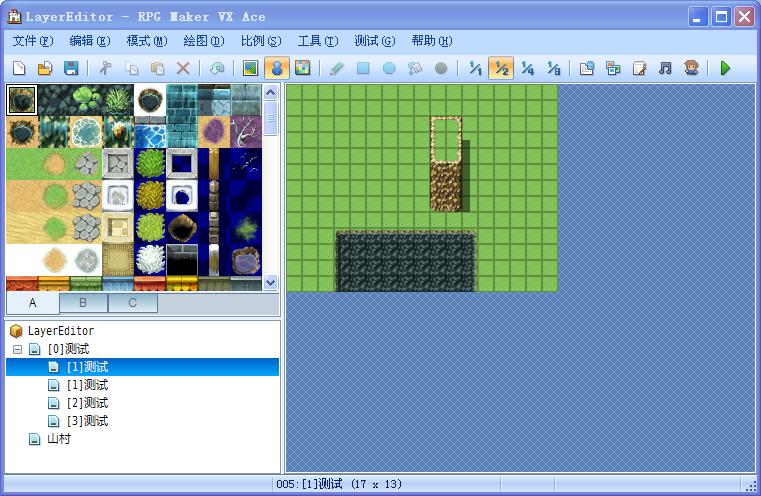This screenshot has width=761, height=496.
Task: Collapse the [0]测试 map tree node
Action: (x=17, y=349)
